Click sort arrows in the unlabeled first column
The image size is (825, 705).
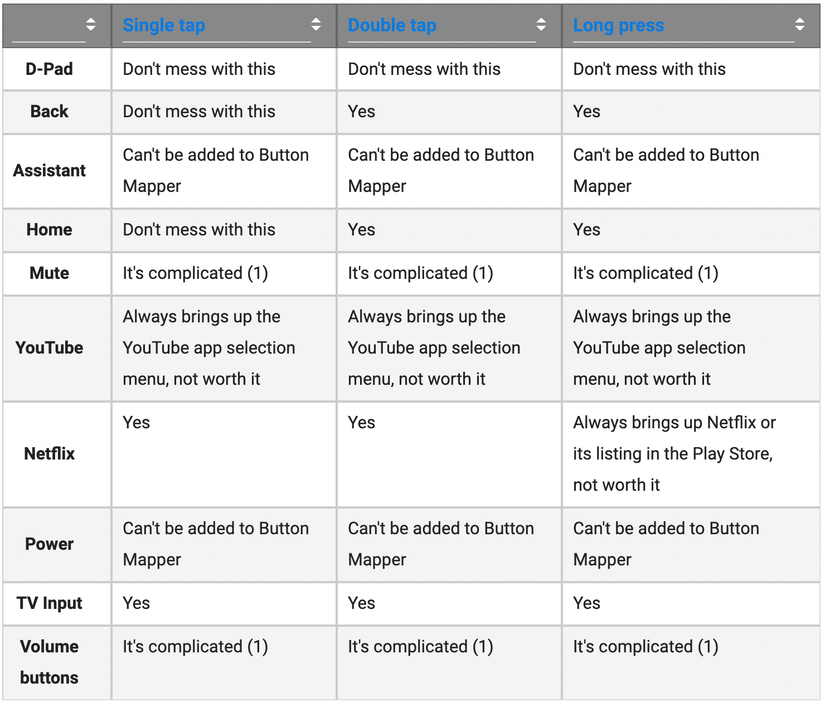(x=90, y=25)
